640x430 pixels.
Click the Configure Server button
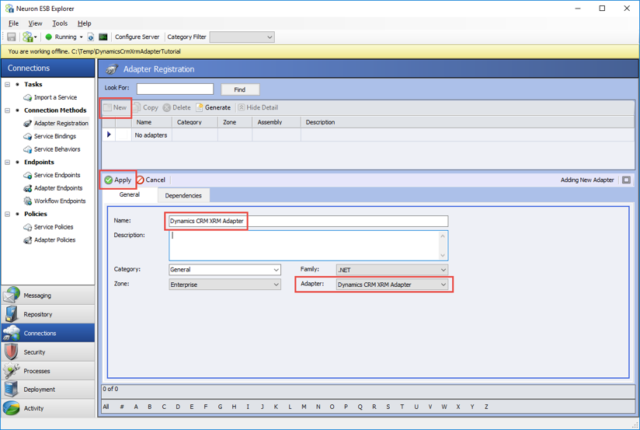(137, 37)
